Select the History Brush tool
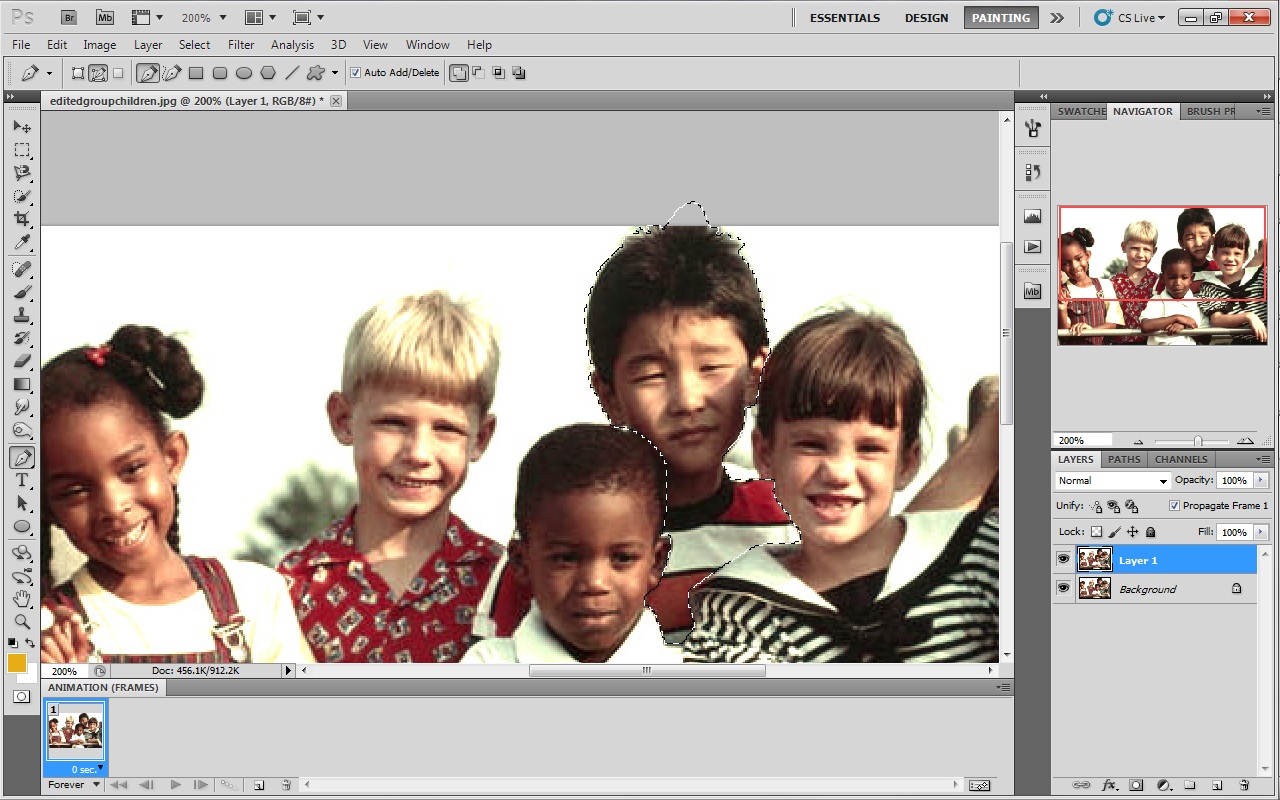 tap(22, 338)
